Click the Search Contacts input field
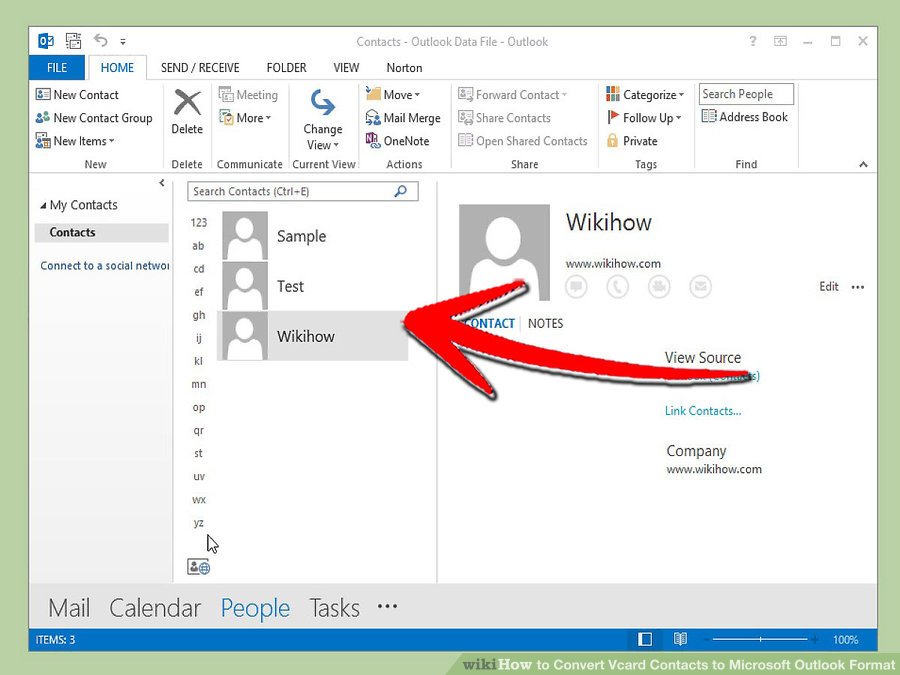Image resolution: width=900 pixels, height=675 pixels. (x=290, y=191)
